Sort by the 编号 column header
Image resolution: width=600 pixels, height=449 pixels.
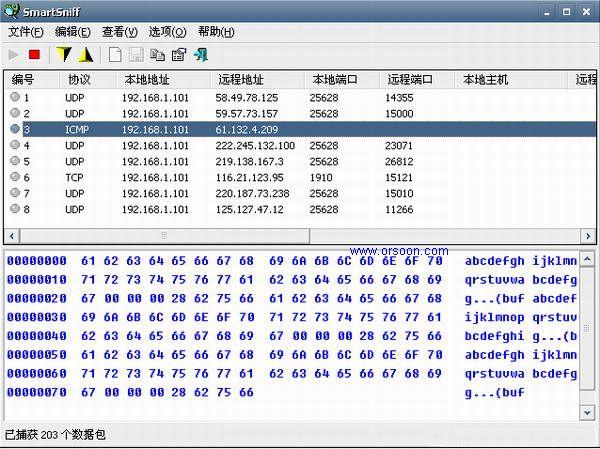(x=31, y=80)
